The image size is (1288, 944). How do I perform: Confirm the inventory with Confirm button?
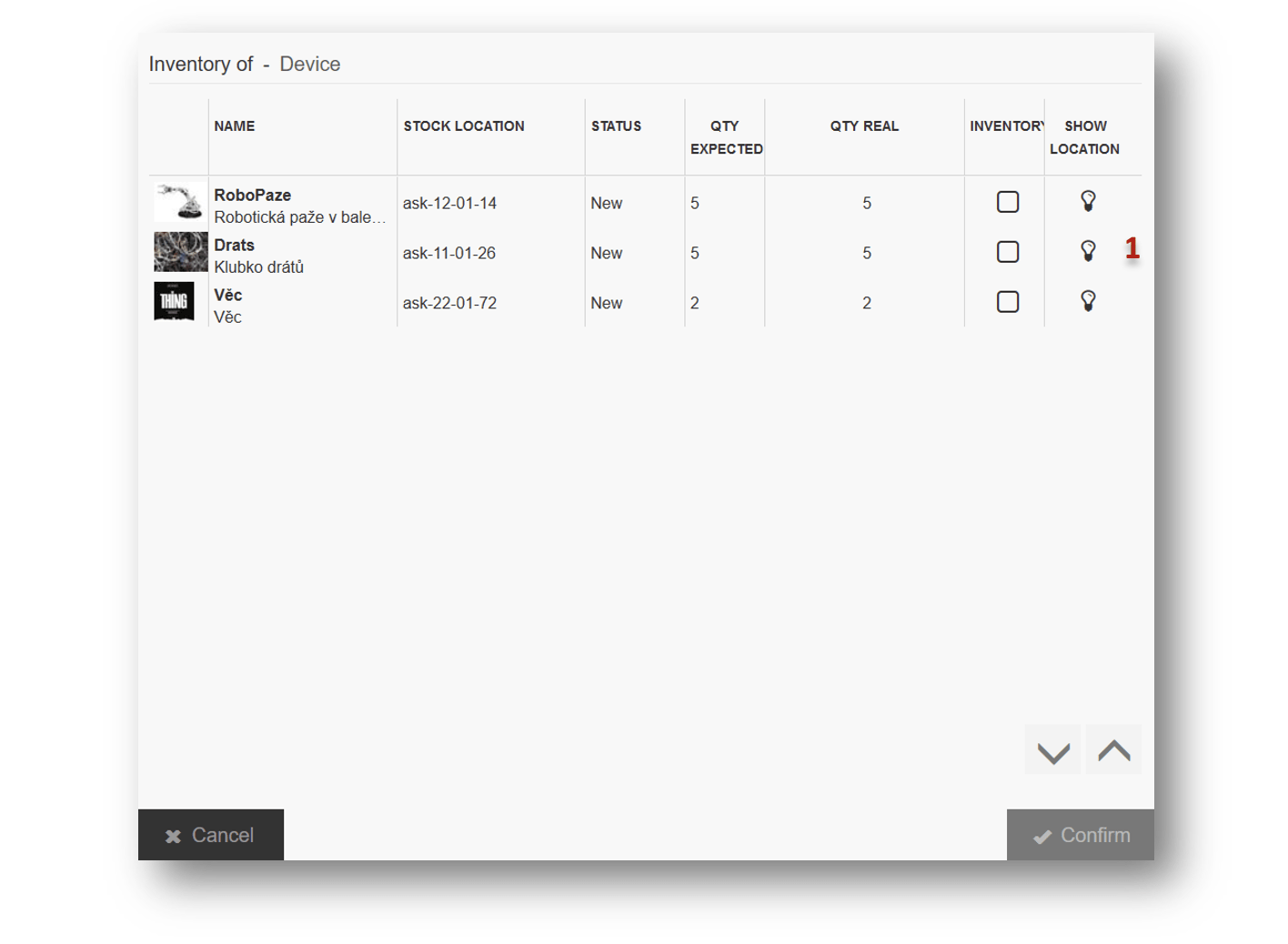pos(1081,835)
